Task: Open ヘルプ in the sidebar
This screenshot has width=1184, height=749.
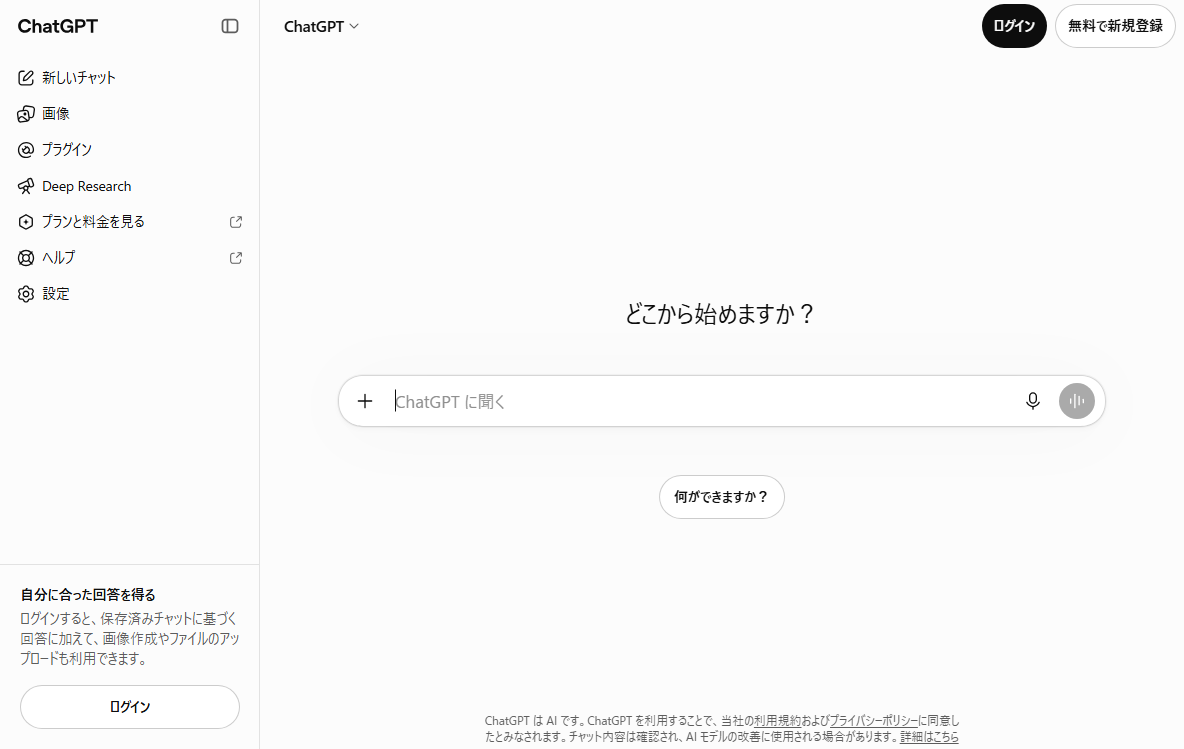Action: (129, 258)
